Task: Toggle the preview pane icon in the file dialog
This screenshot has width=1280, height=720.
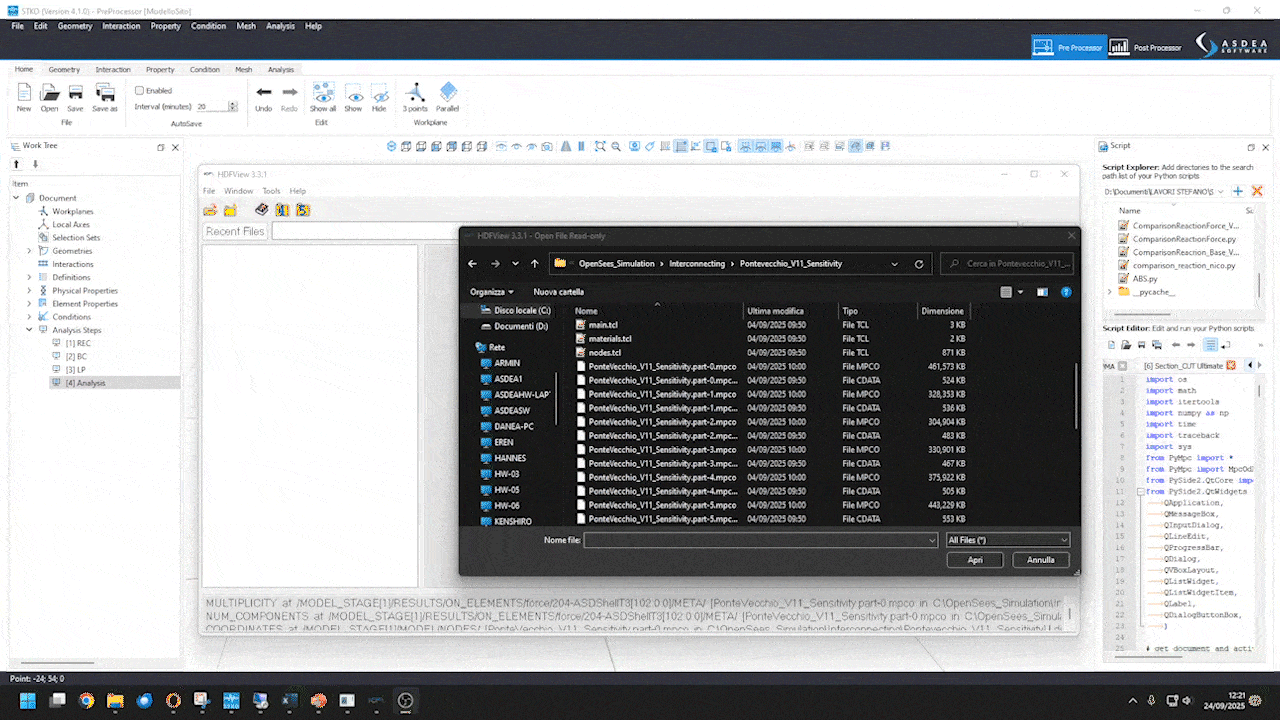Action: (1042, 292)
